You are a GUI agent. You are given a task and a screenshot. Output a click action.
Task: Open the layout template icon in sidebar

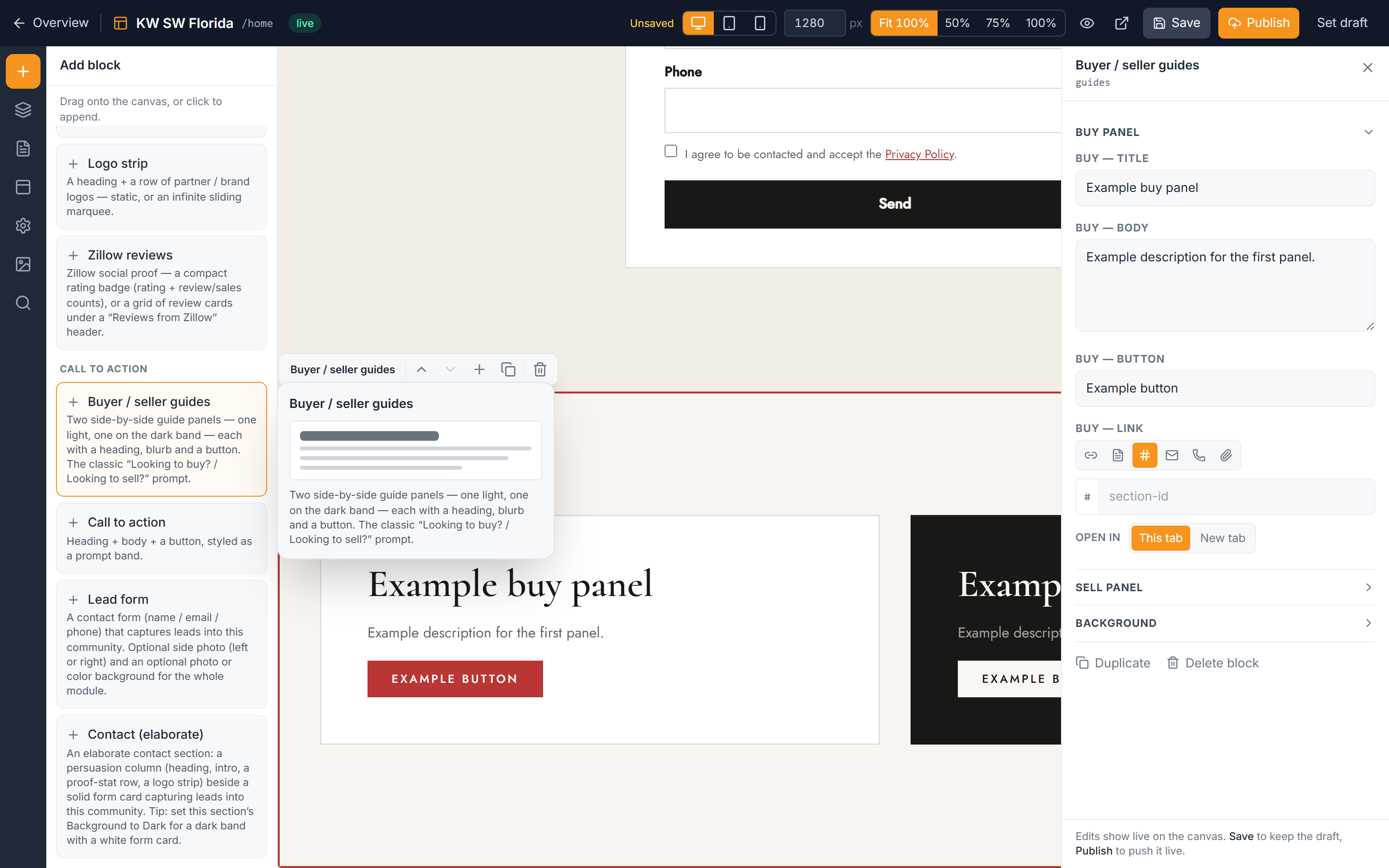click(x=23, y=187)
